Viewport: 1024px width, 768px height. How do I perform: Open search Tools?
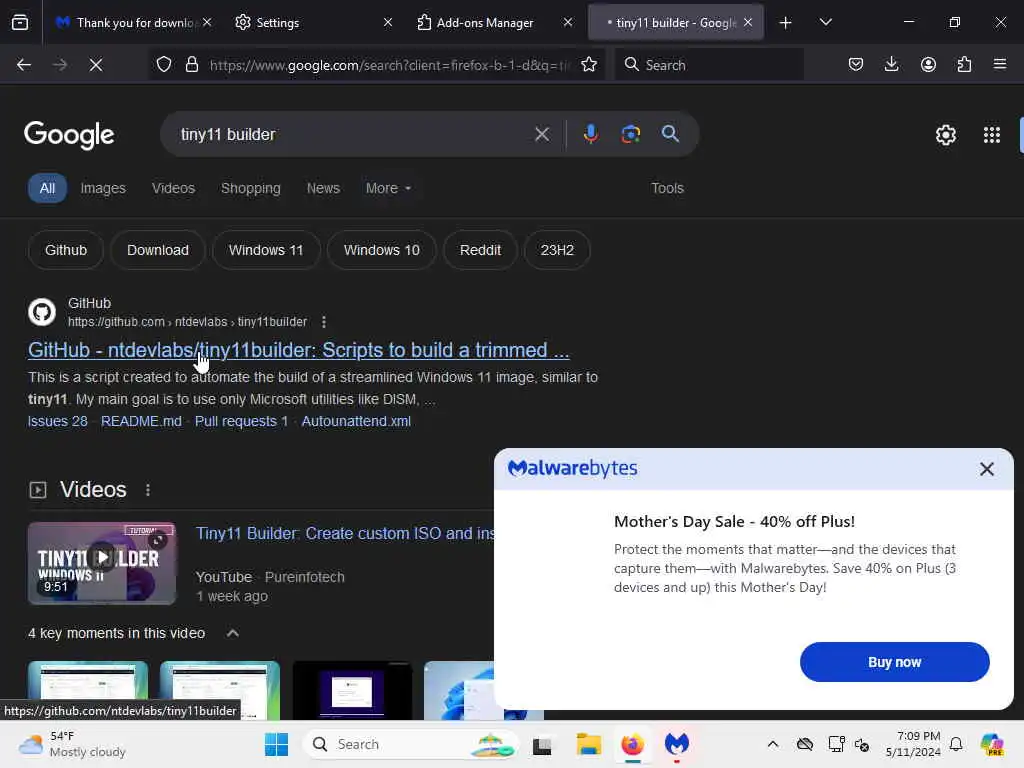tap(667, 188)
